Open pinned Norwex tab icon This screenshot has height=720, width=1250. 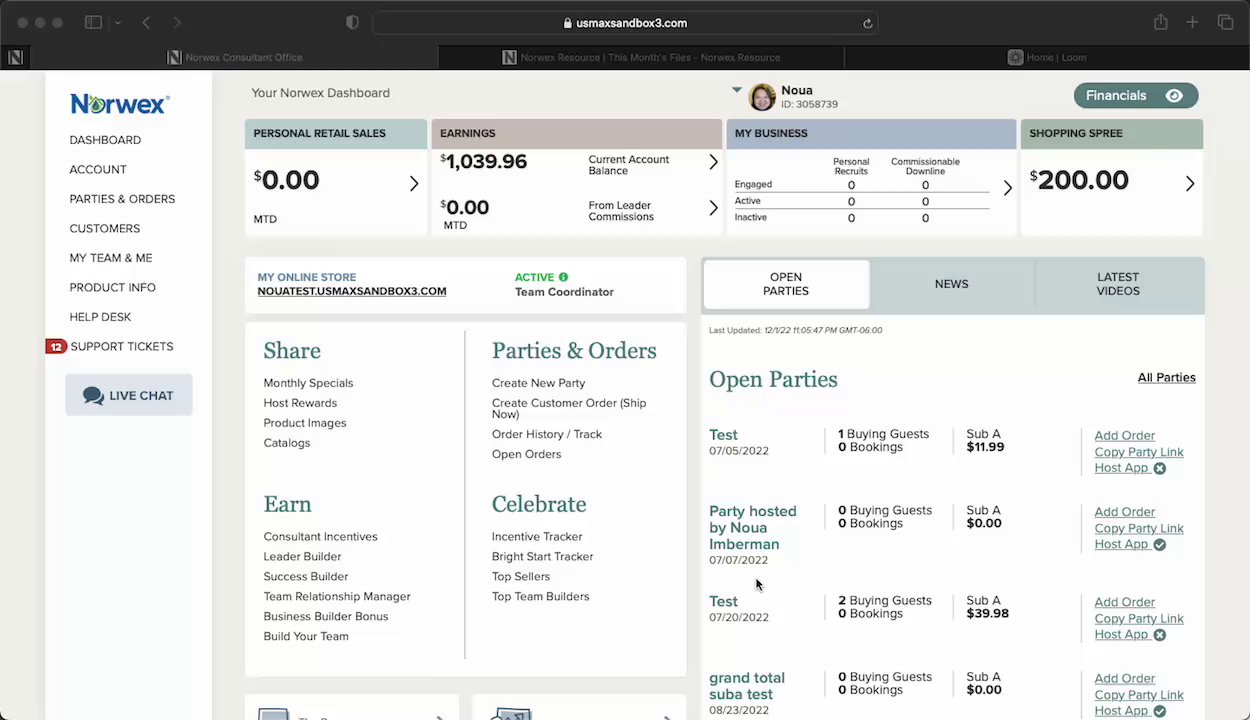pos(15,57)
